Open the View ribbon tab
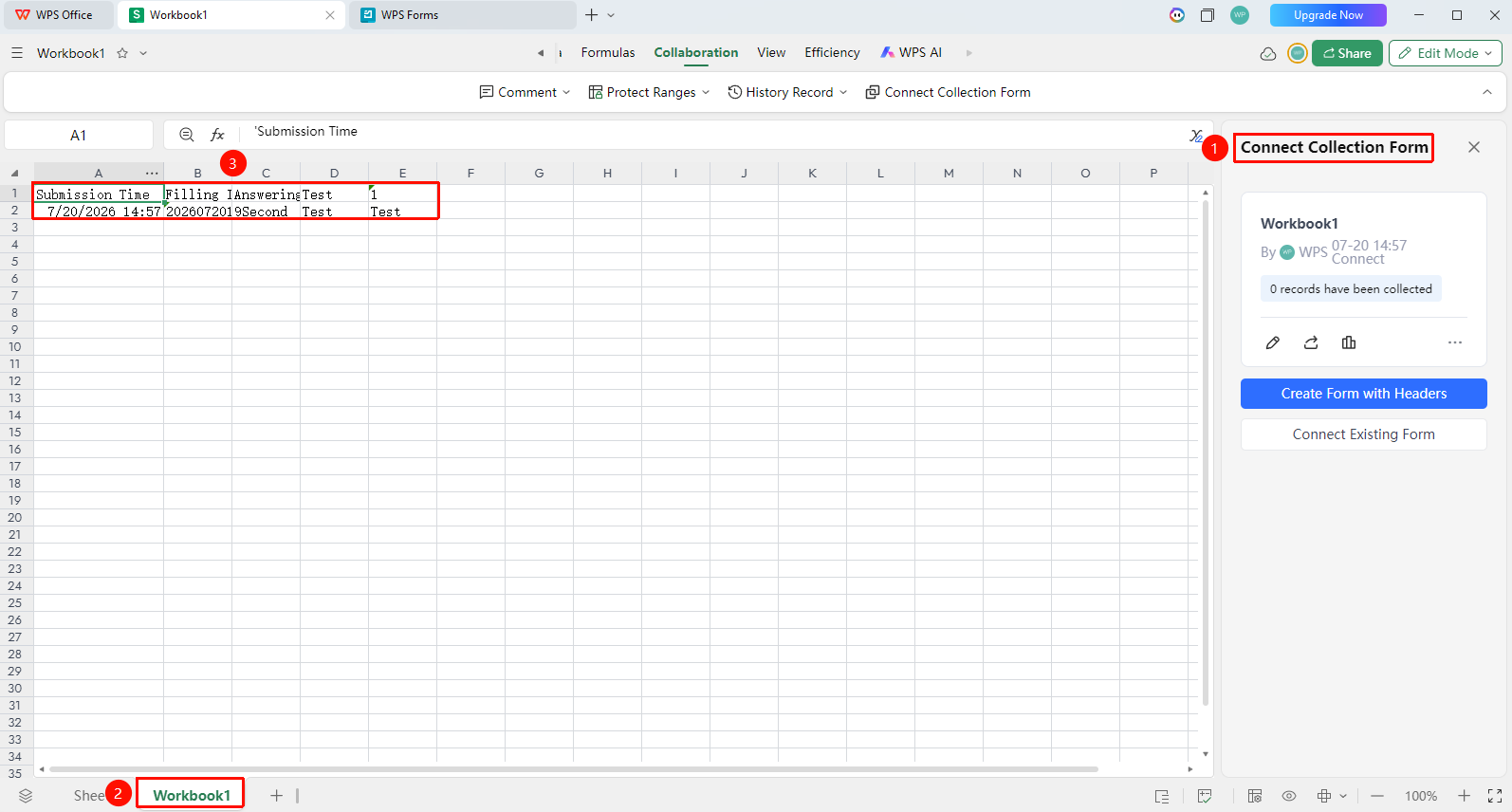1512x812 pixels. pyautogui.click(x=771, y=53)
